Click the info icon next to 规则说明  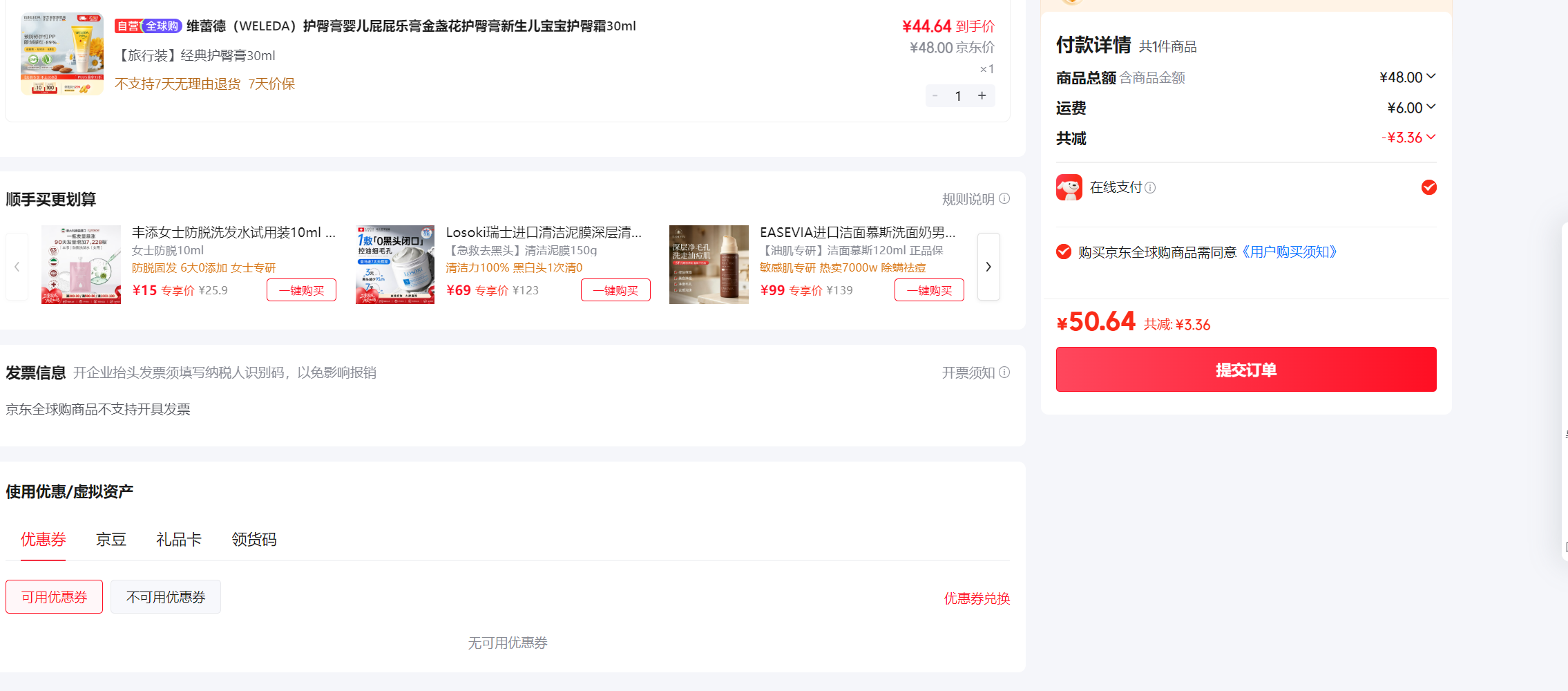pyautogui.click(x=1004, y=199)
